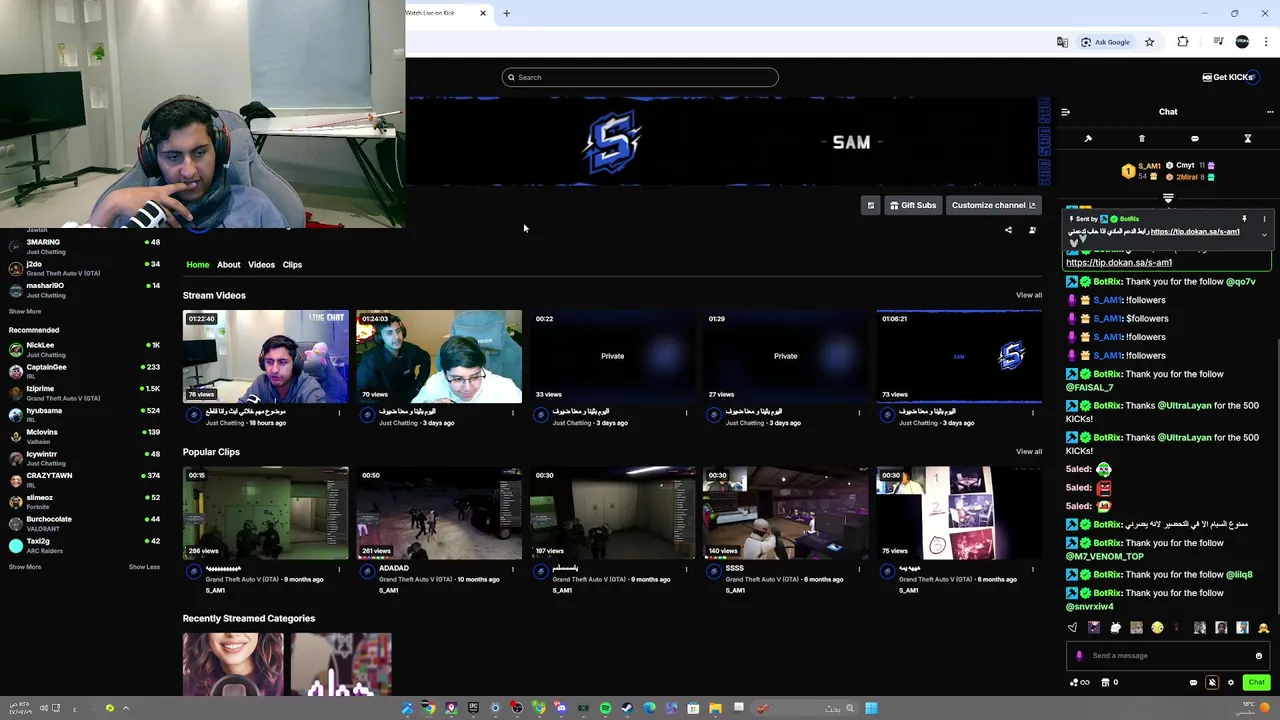Image resolution: width=1280 pixels, height=720 pixels.
Task: Open Spotify from the taskbar
Action: (x=605, y=708)
